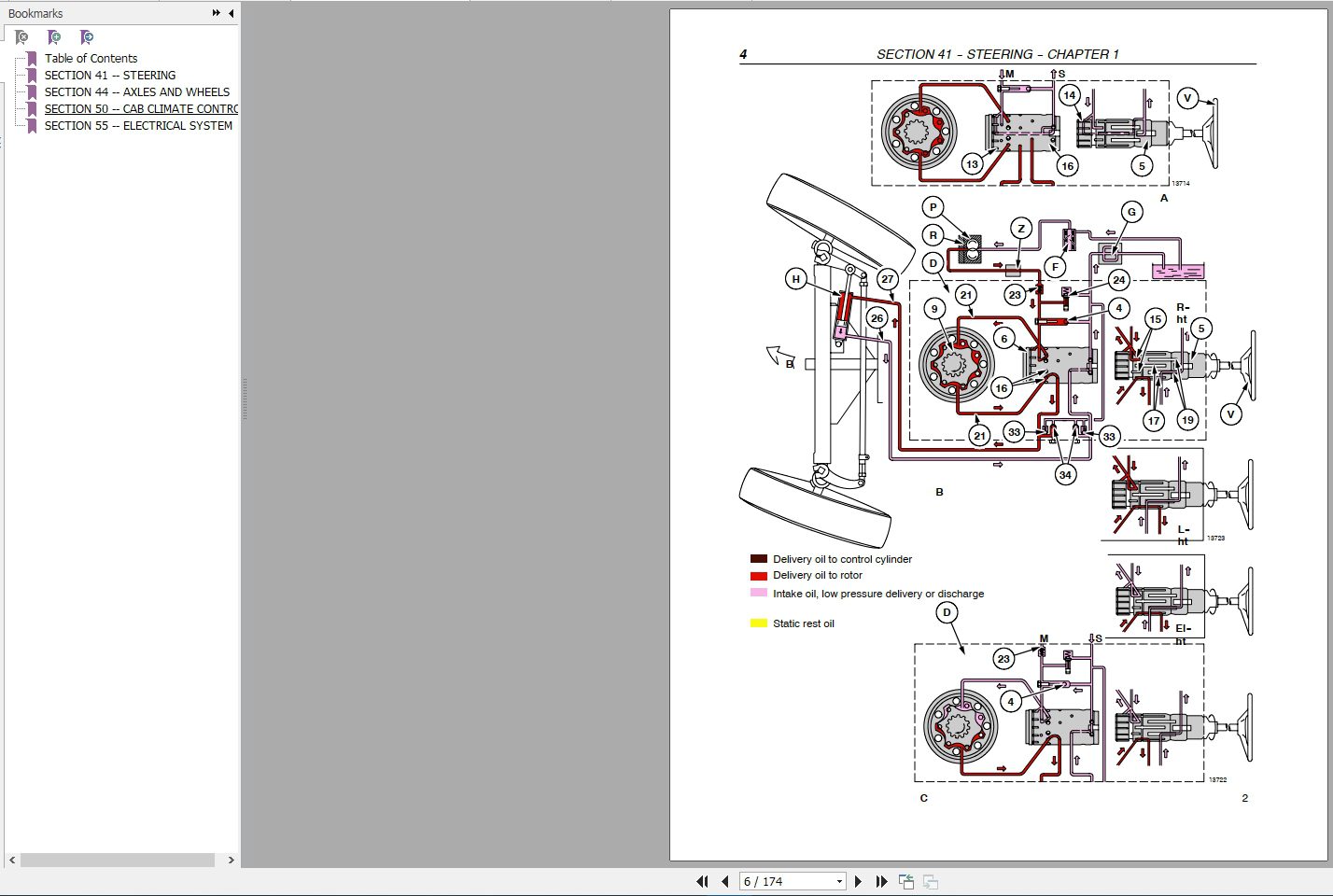Click left arrow of bookmarks horizontal scrollbar
The width and height of the screenshot is (1333, 896).
click(x=11, y=860)
